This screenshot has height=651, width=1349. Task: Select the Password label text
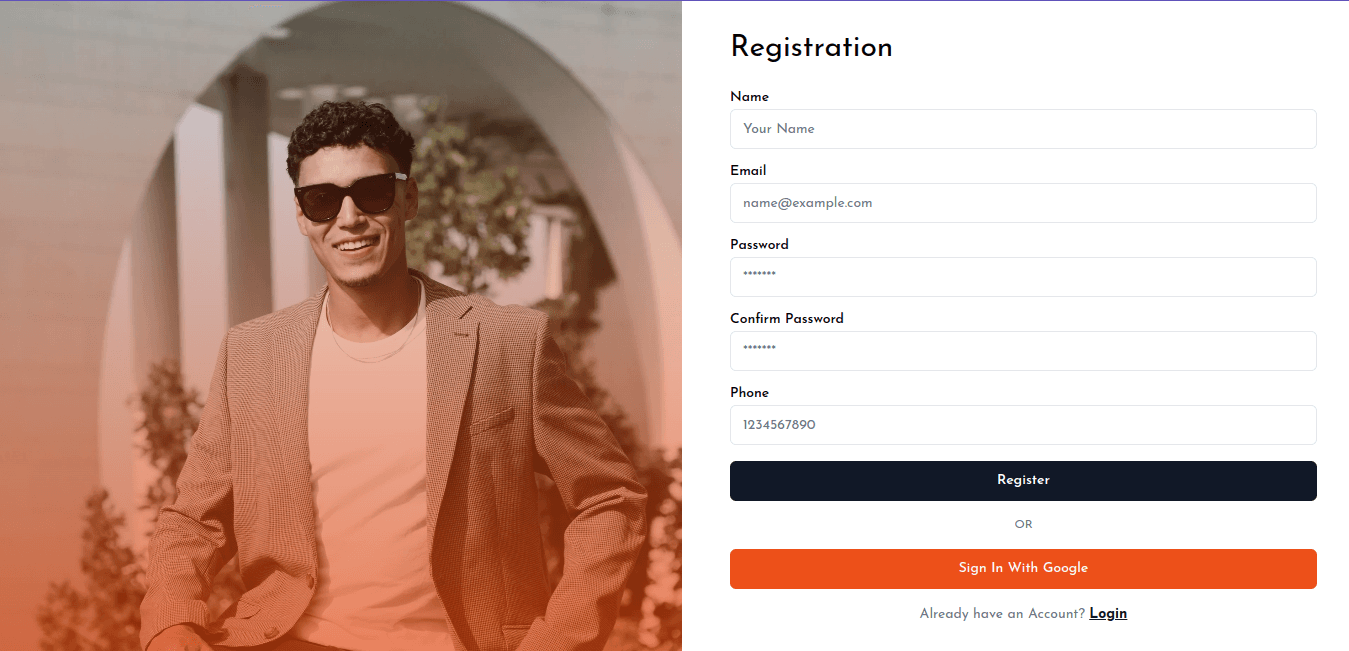coord(759,245)
